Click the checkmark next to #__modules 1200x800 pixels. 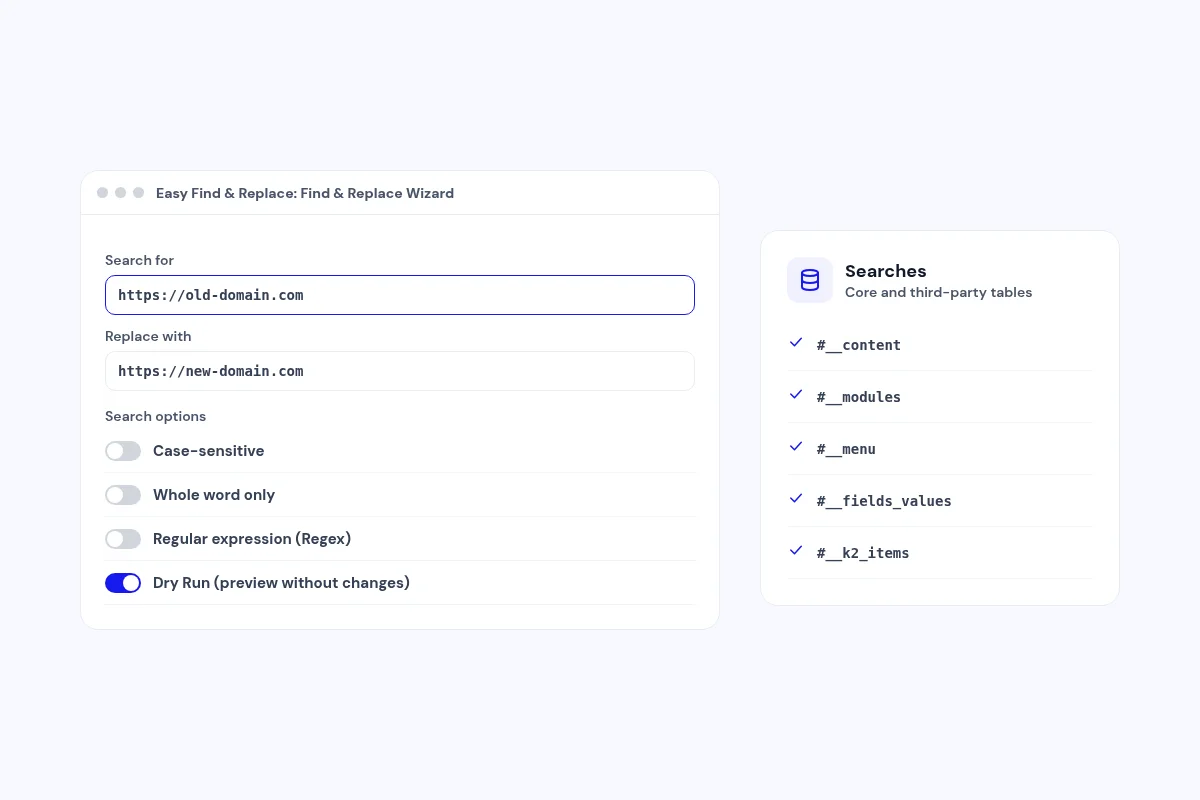point(796,394)
